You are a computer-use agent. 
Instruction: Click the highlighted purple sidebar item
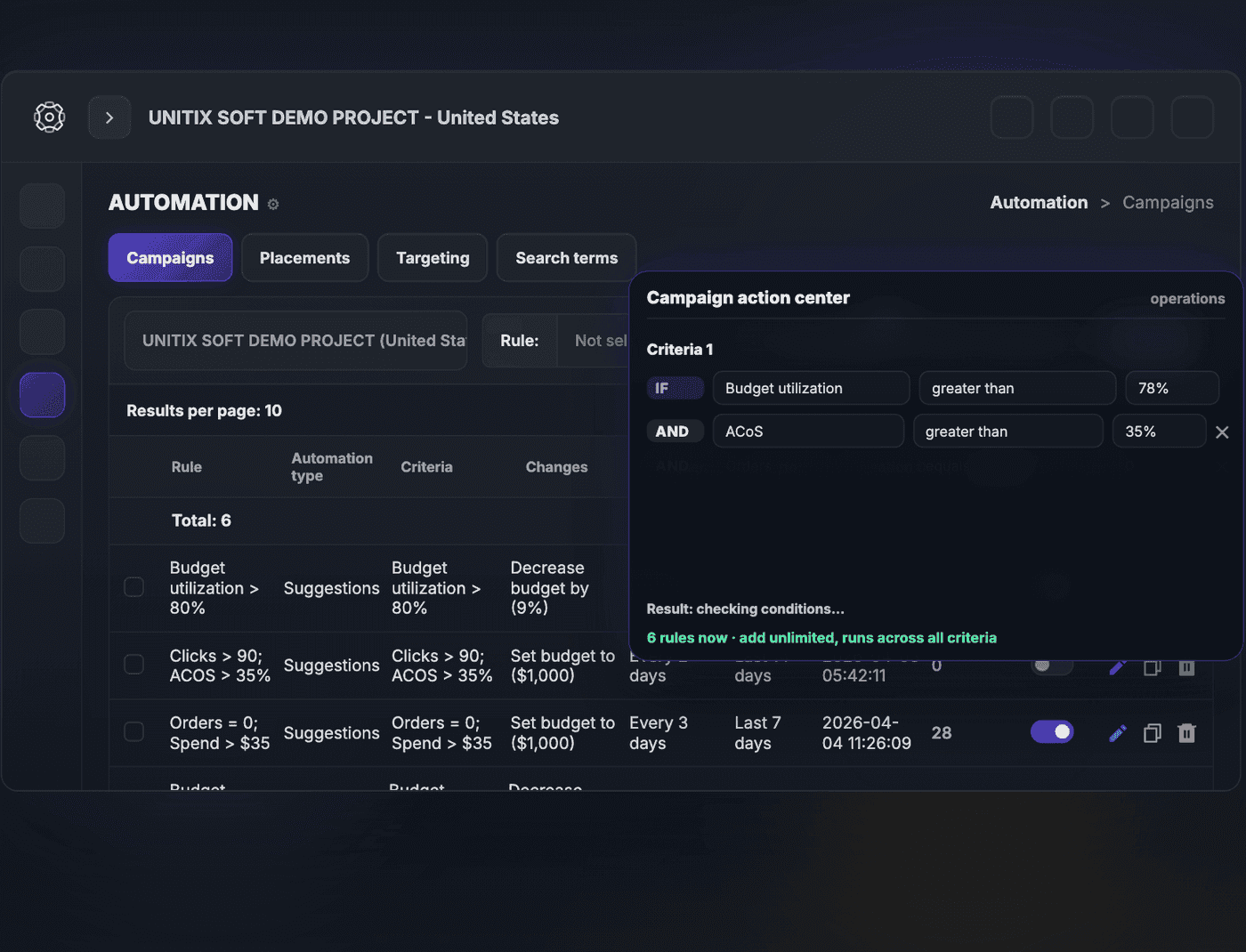tap(42, 395)
